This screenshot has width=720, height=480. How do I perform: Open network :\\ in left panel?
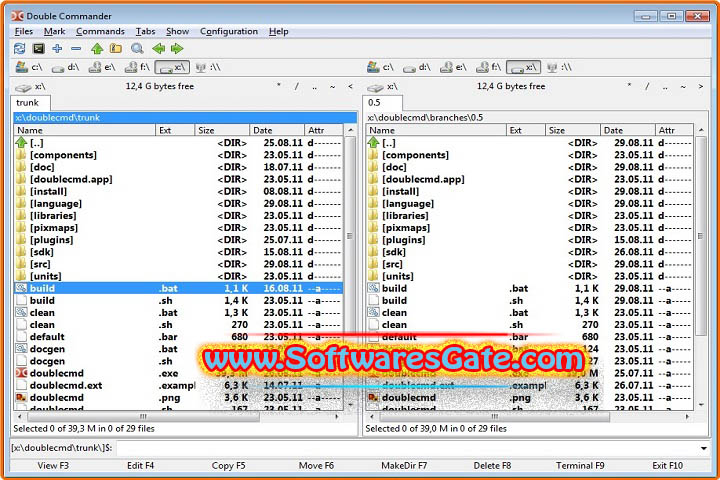pyautogui.click(x=208, y=68)
